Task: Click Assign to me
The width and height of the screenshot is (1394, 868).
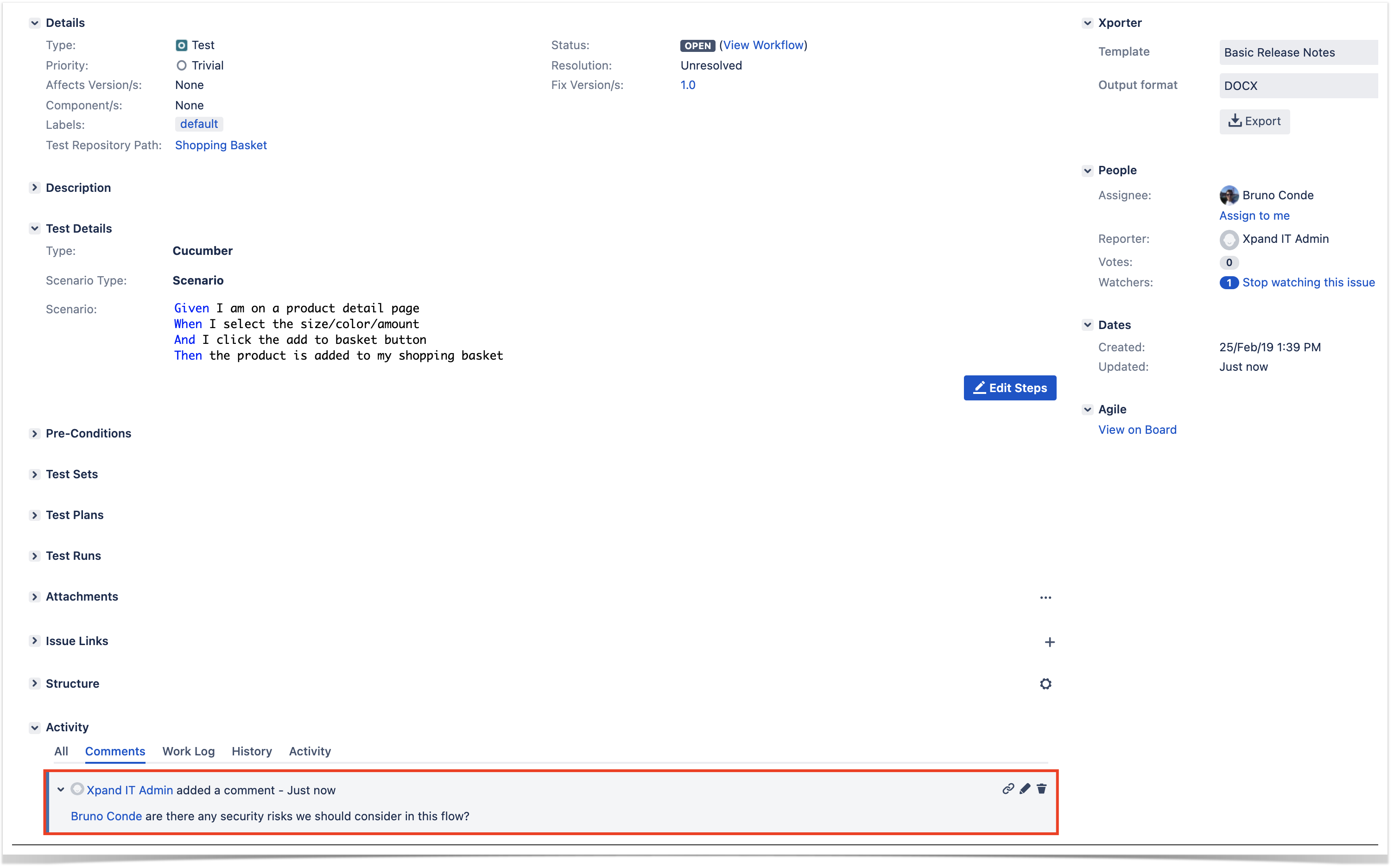Action: click(1254, 216)
